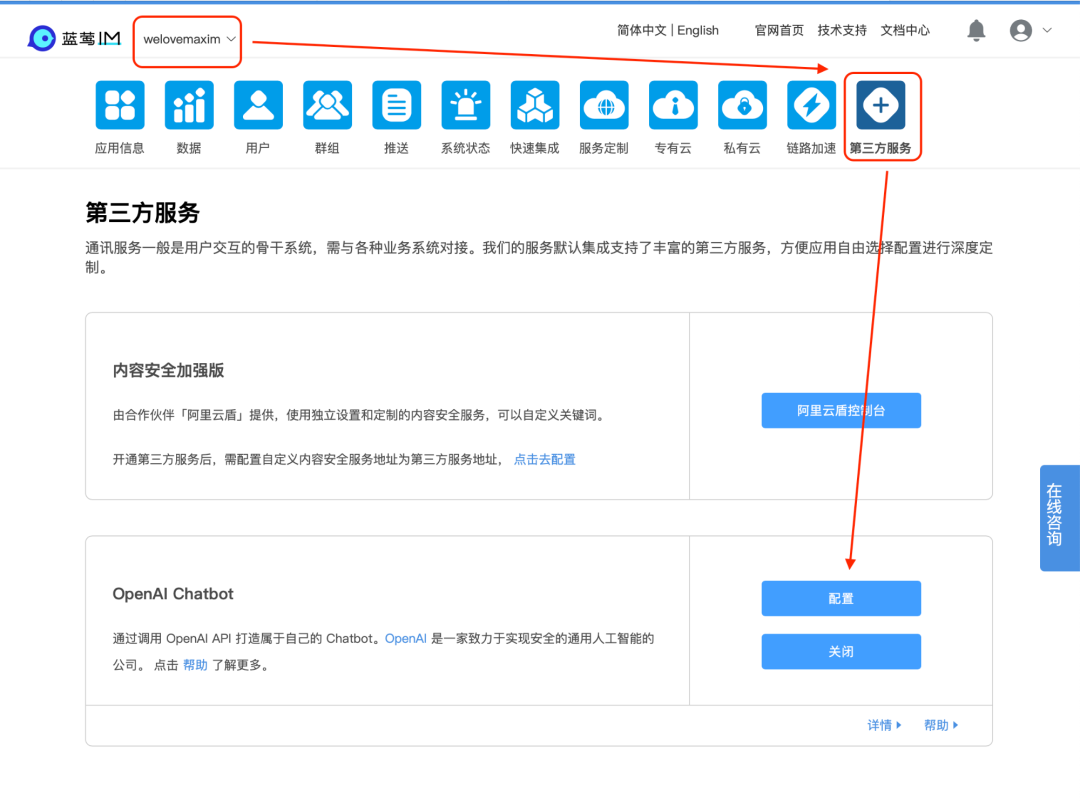Open the 群组 groups icon
Viewport: 1080px width, 805px height.
coord(327,105)
